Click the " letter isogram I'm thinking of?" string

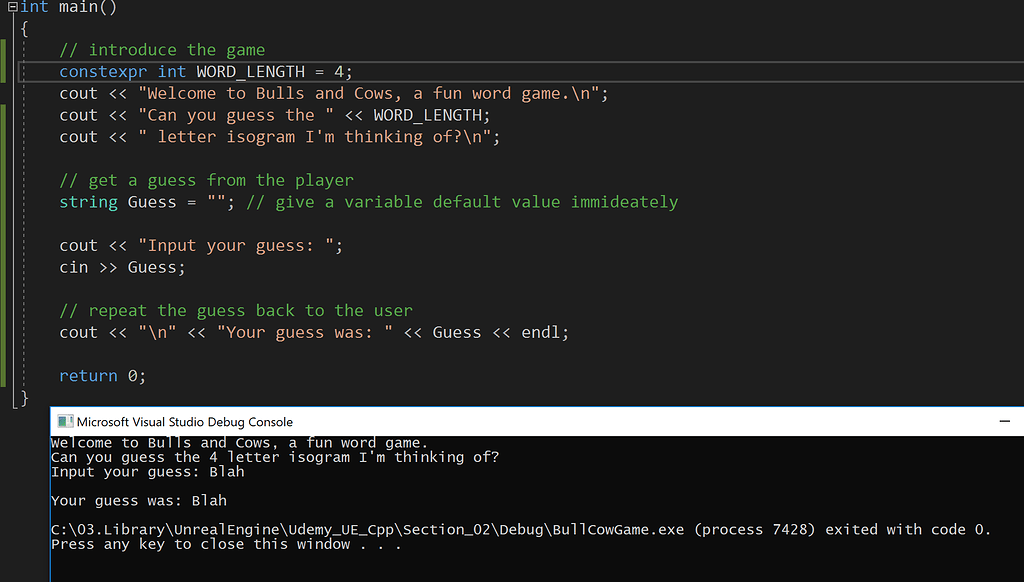coord(319,137)
